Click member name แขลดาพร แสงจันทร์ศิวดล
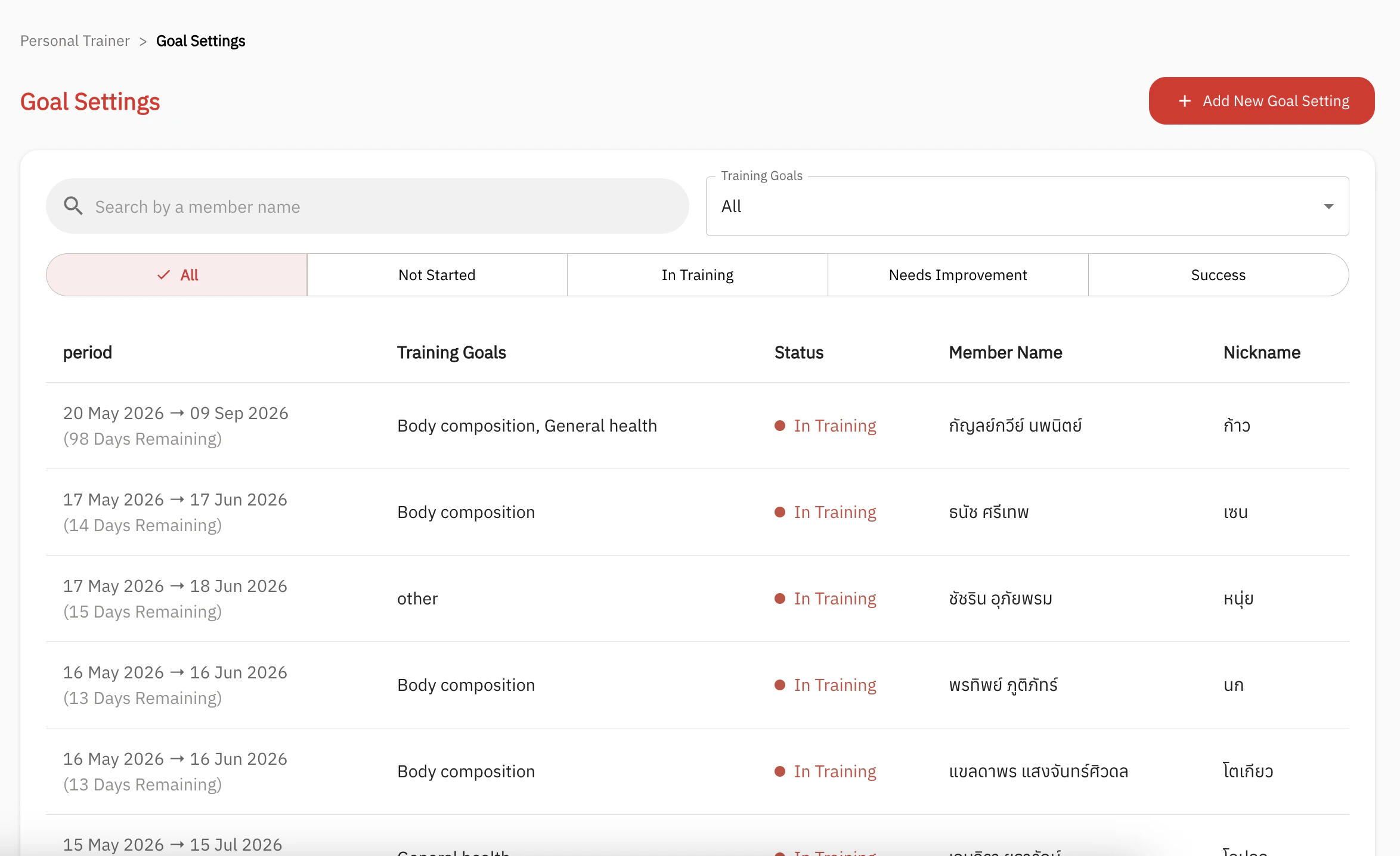 [1038, 771]
